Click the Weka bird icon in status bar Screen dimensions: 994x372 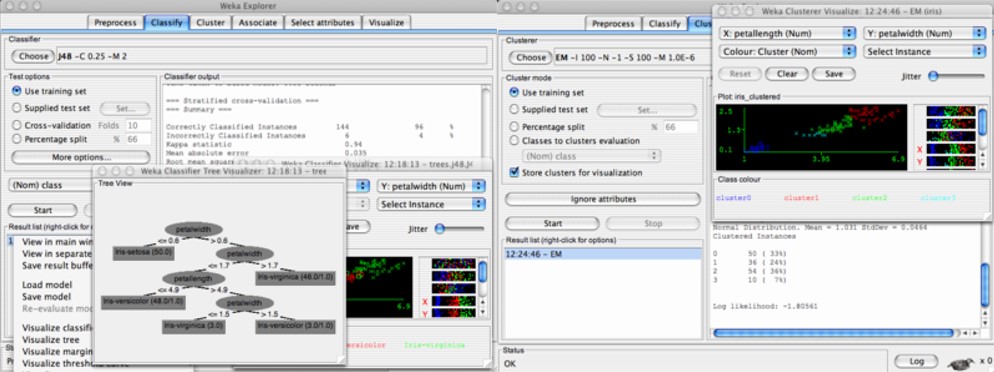(x=960, y=364)
